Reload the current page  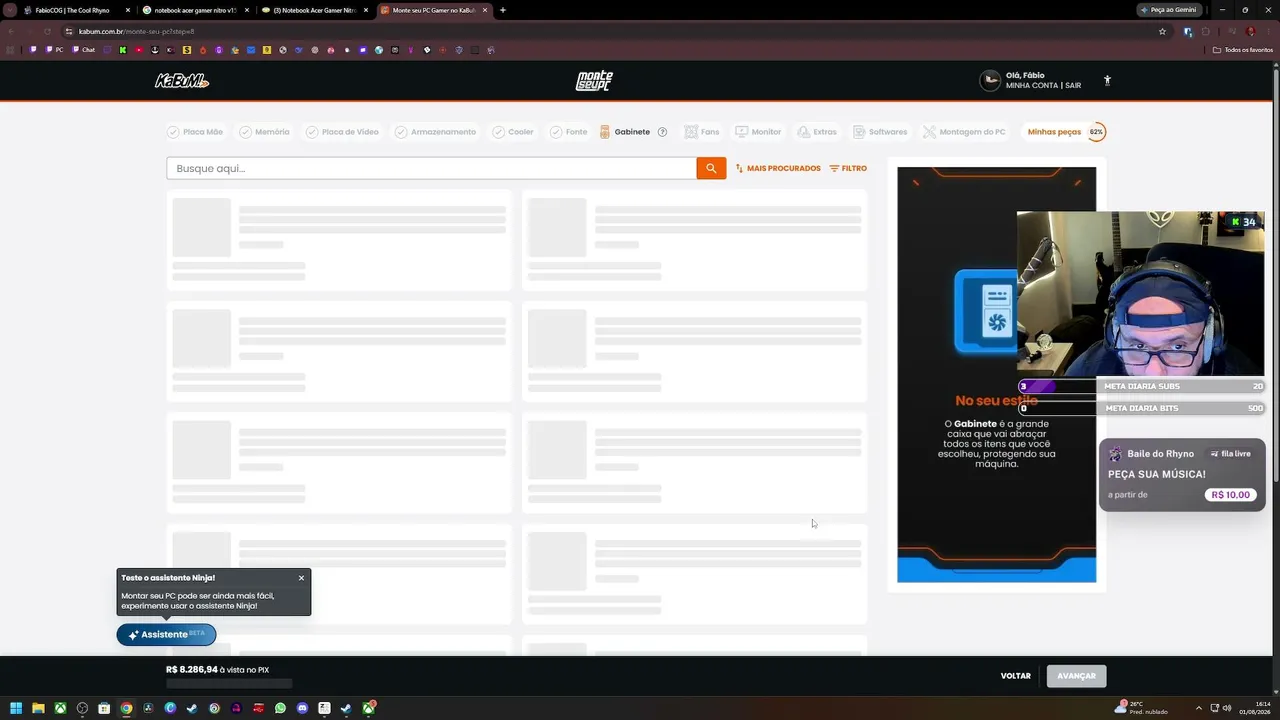click(x=46, y=31)
